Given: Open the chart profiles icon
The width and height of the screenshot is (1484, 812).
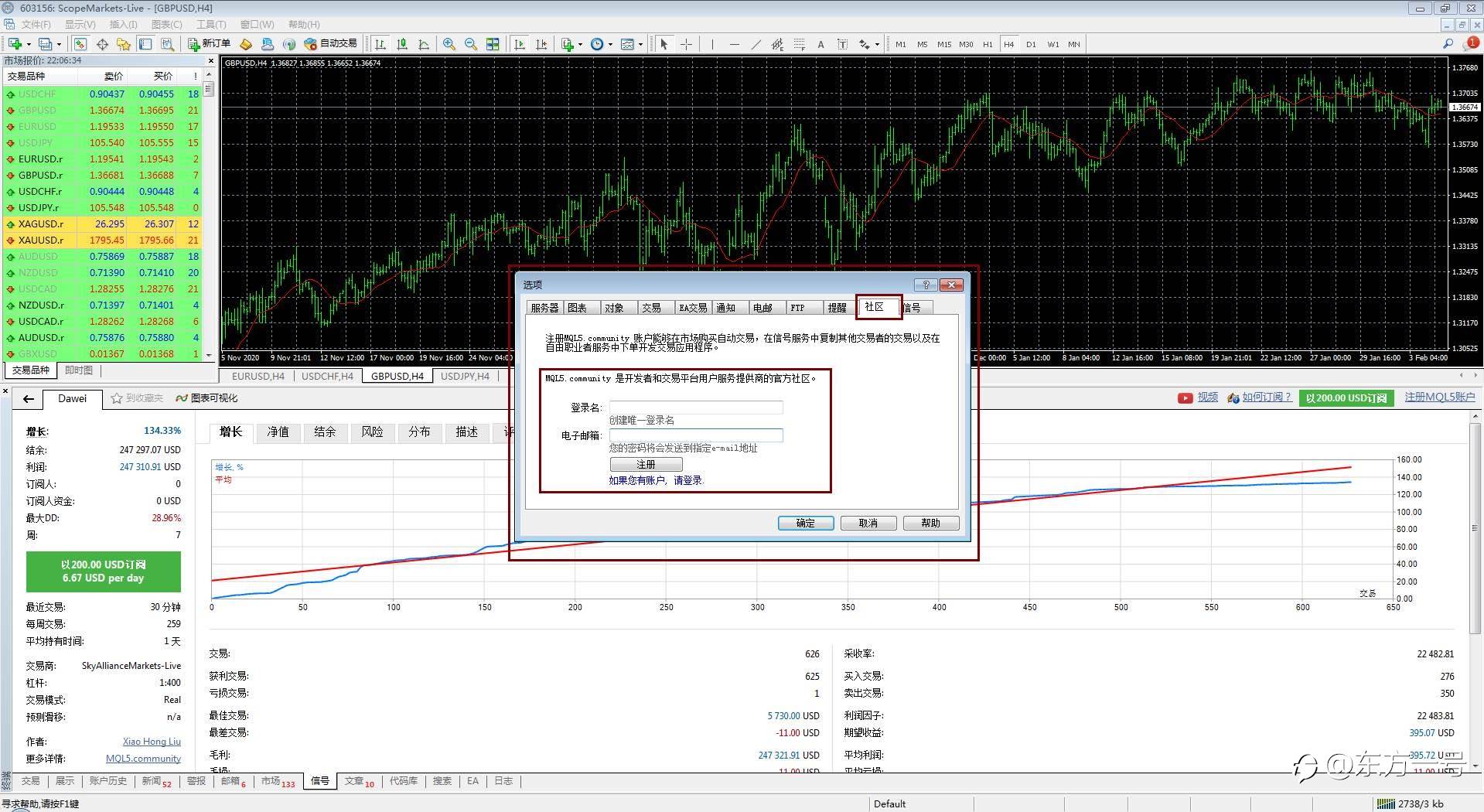Looking at the screenshot, I should (46, 44).
